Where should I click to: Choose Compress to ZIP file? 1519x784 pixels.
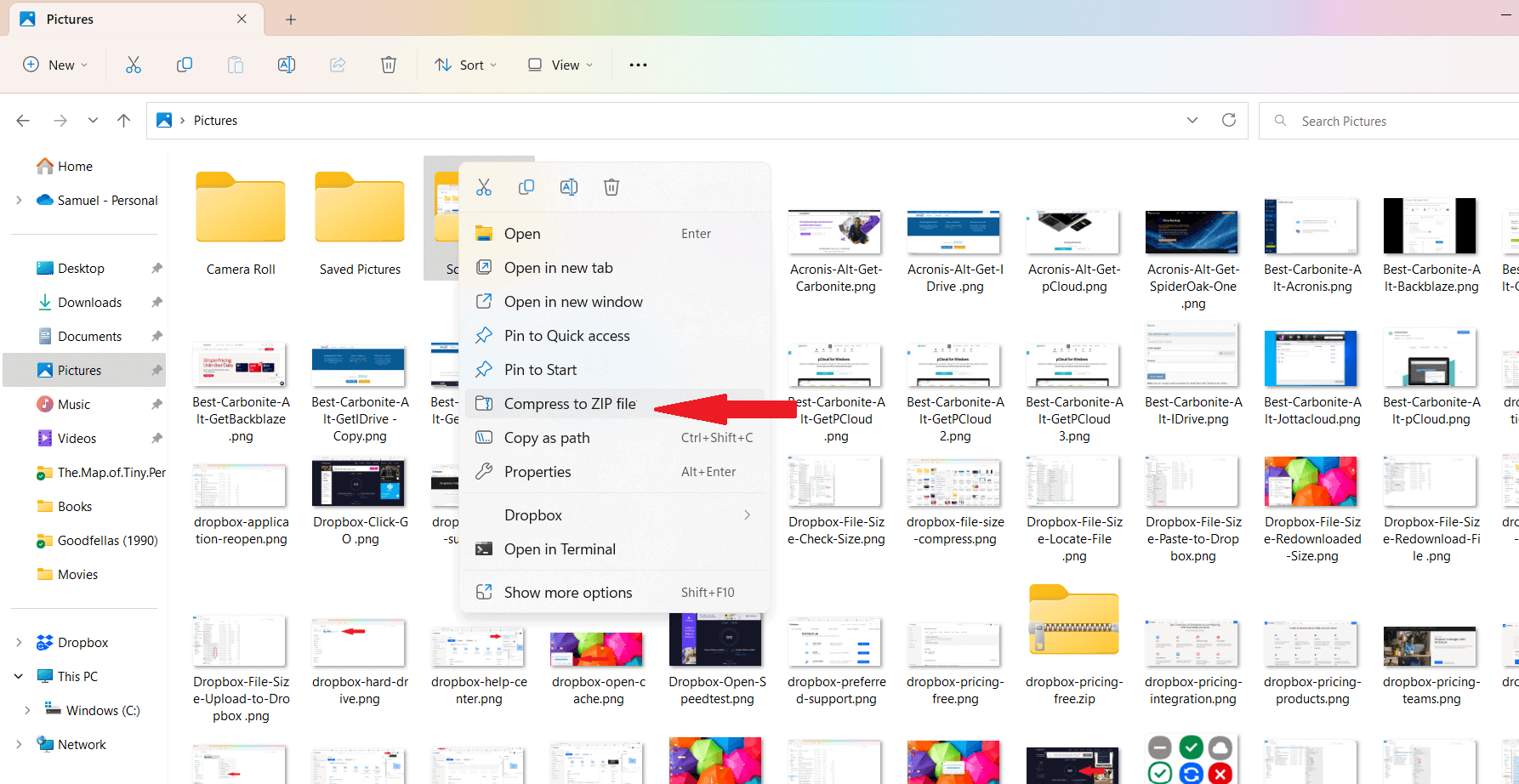(x=571, y=403)
